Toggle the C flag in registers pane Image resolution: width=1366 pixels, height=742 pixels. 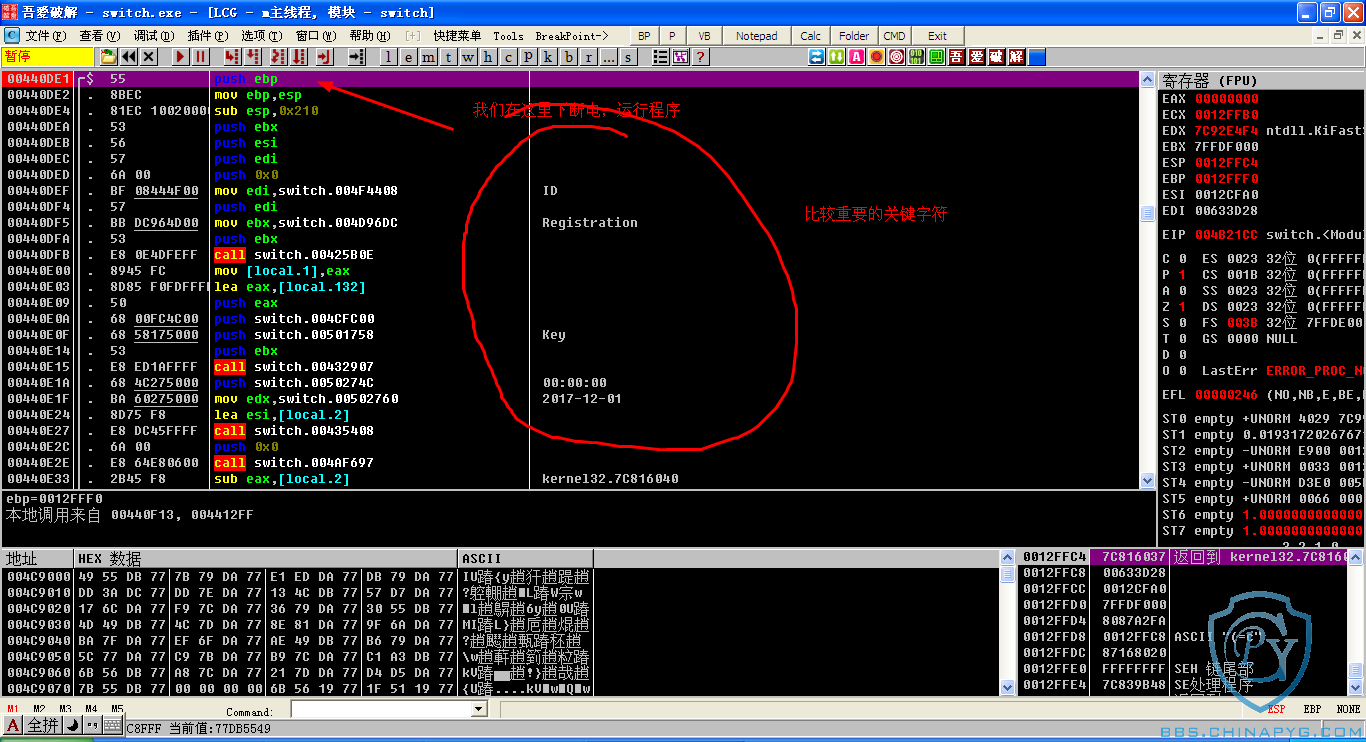click(x=1174, y=259)
